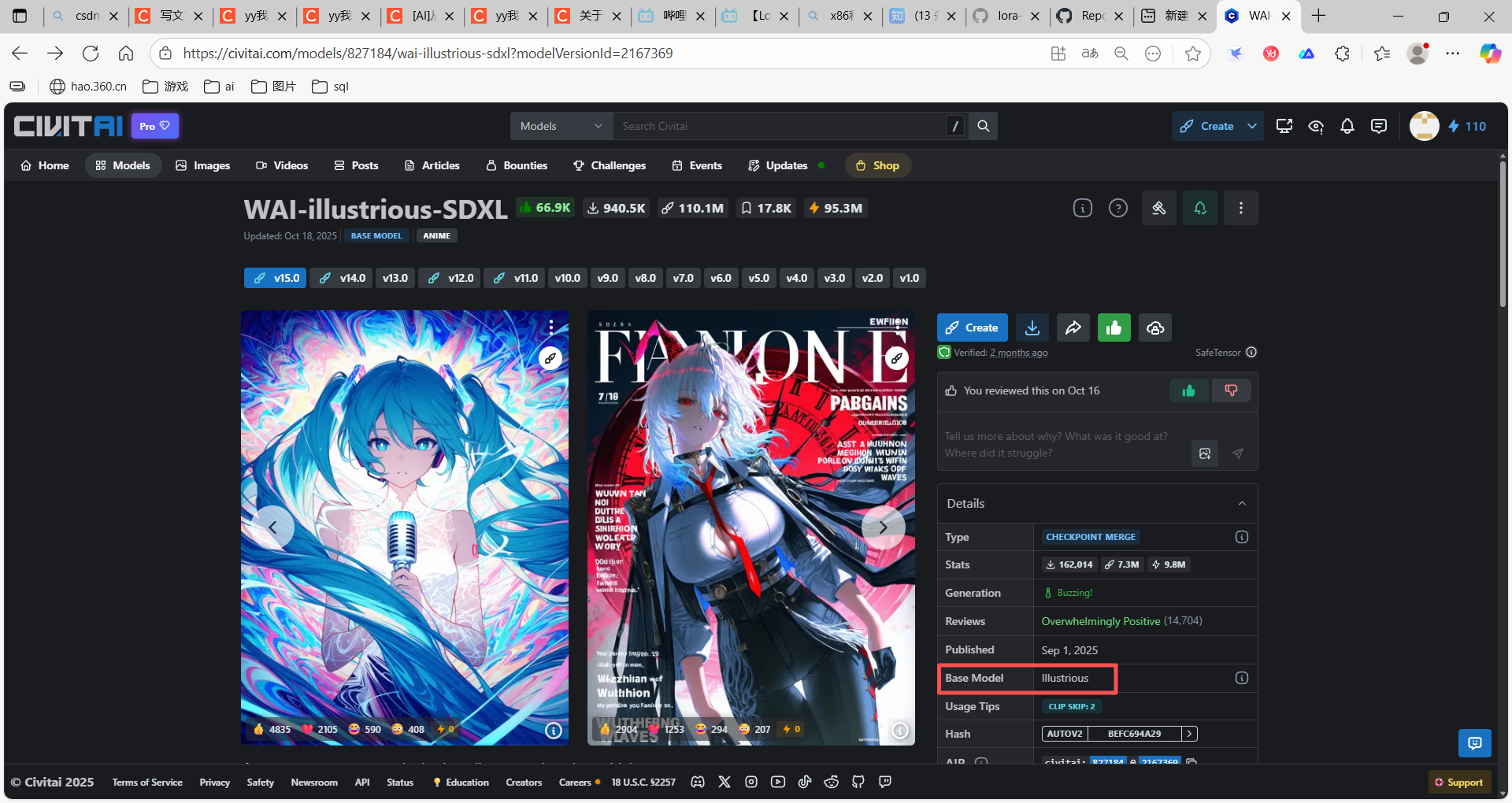Attach an image to the review
The height and width of the screenshot is (803, 1512).
coord(1205,453)
